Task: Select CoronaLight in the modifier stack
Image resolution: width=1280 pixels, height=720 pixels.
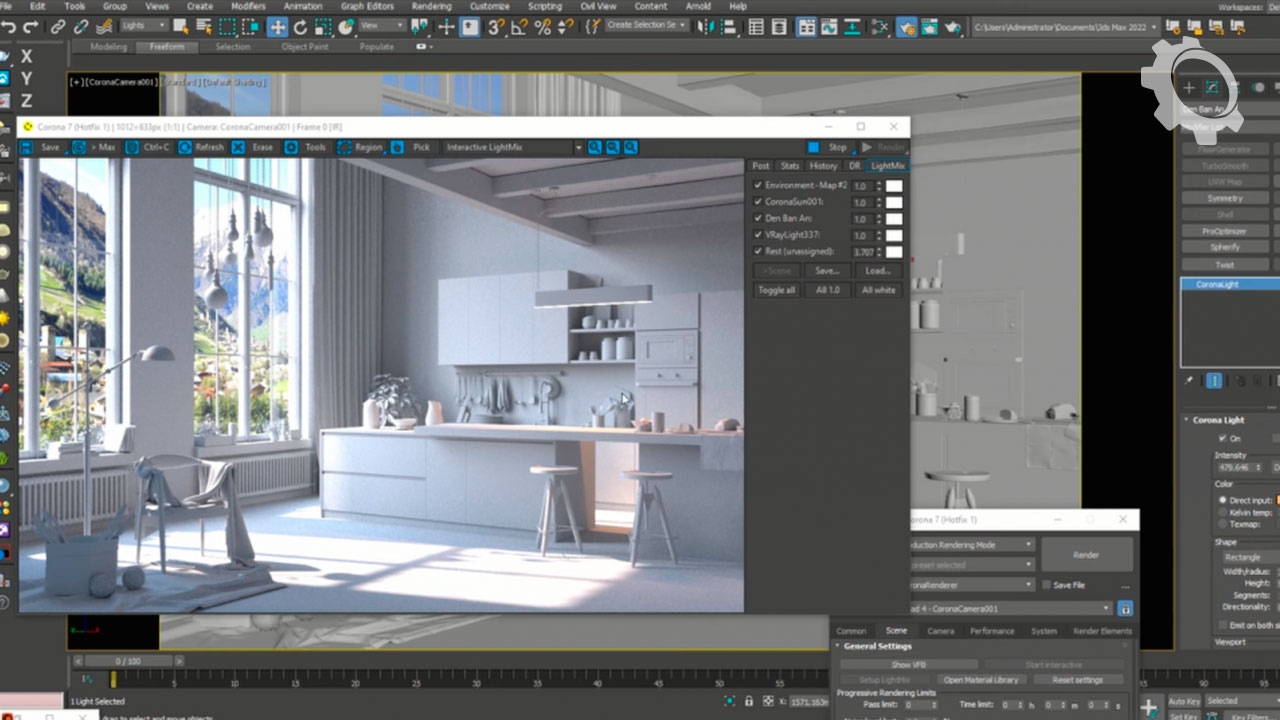Action: pyautogui.click(x=1230, y=285)
